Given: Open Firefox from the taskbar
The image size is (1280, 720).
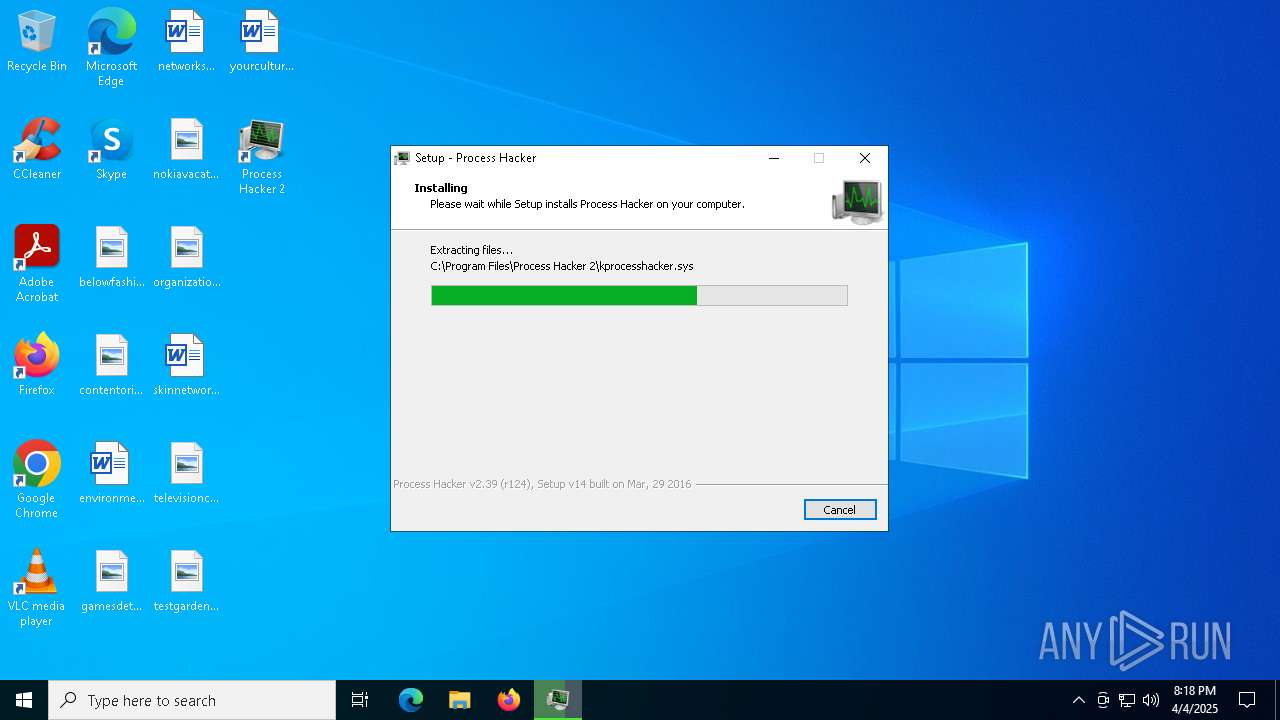Looking at the screenshot, I should 509,700.
